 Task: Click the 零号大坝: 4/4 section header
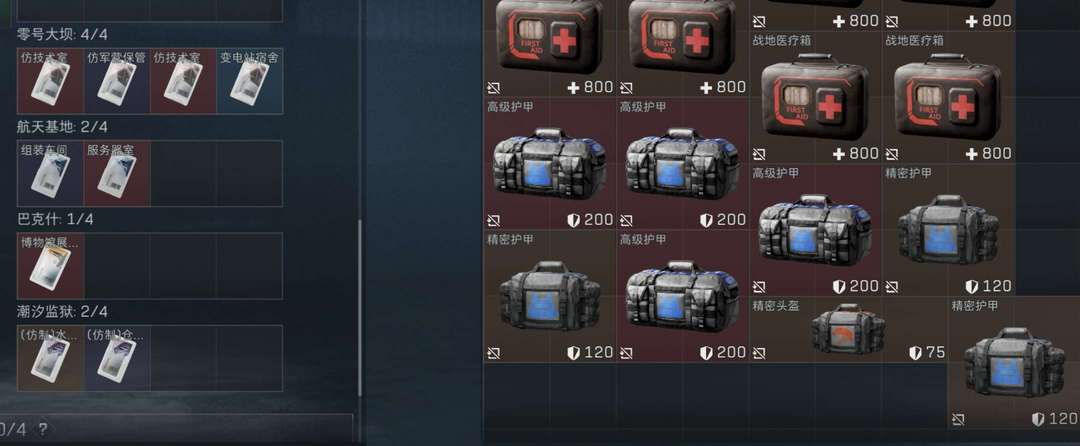(x=62, y=34)
